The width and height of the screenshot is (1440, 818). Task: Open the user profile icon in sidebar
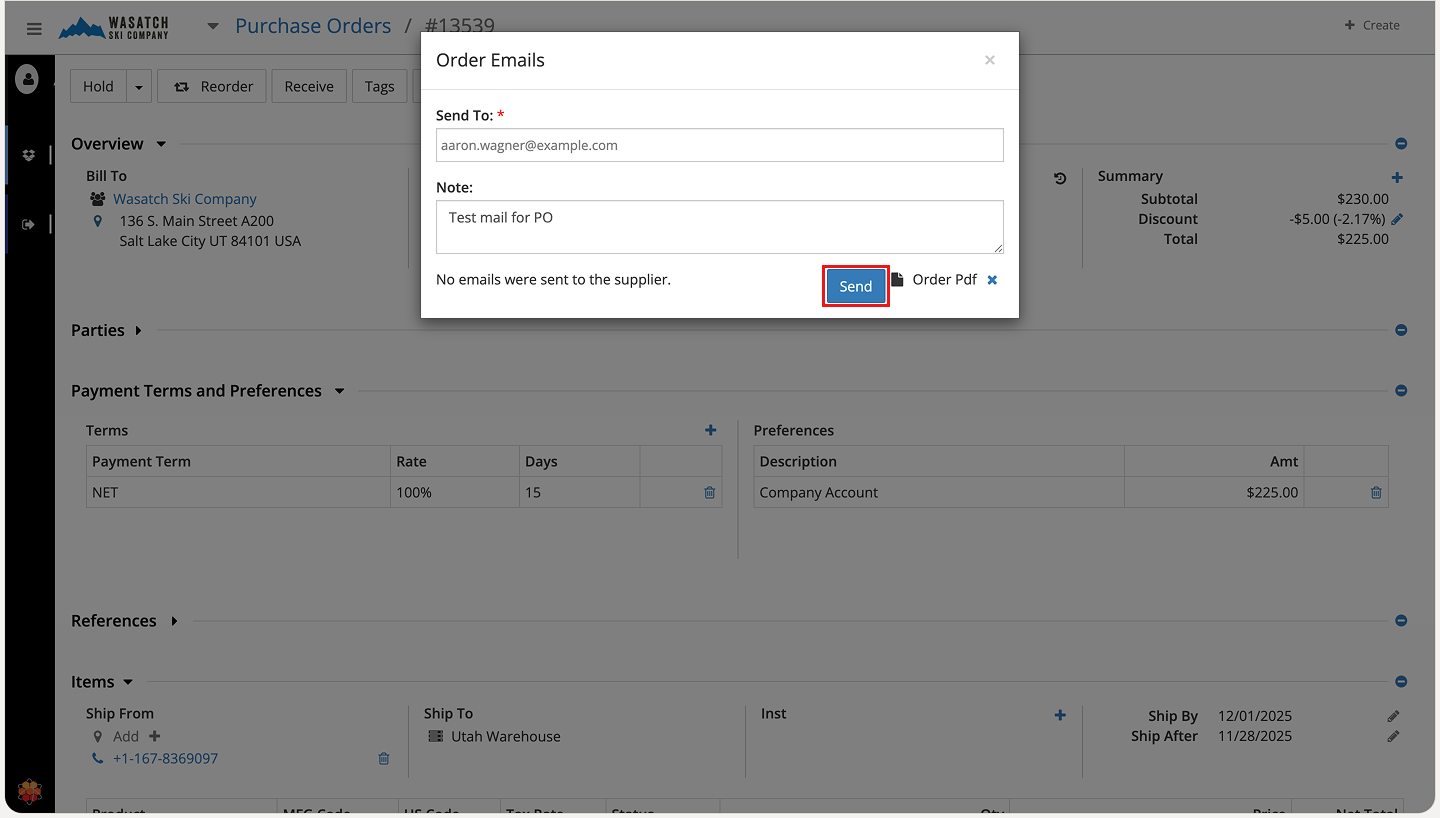coord(27,79)
